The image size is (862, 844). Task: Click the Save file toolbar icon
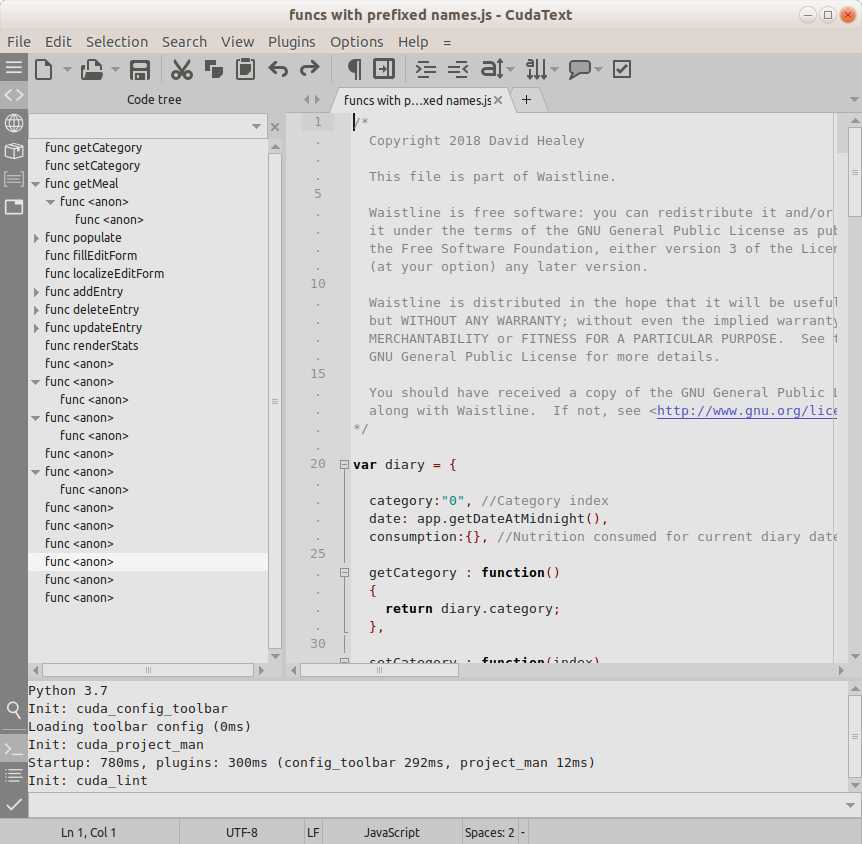pos(140,69)
